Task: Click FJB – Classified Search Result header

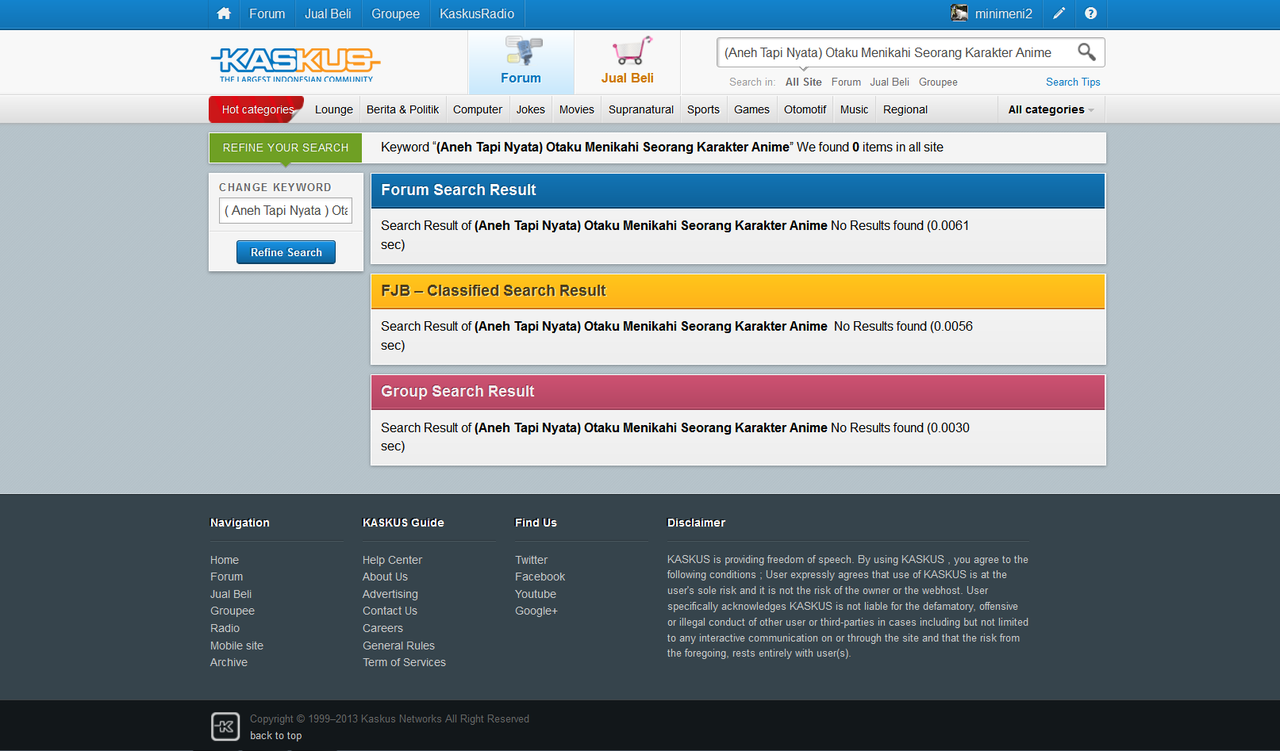Action: (738, 291)
